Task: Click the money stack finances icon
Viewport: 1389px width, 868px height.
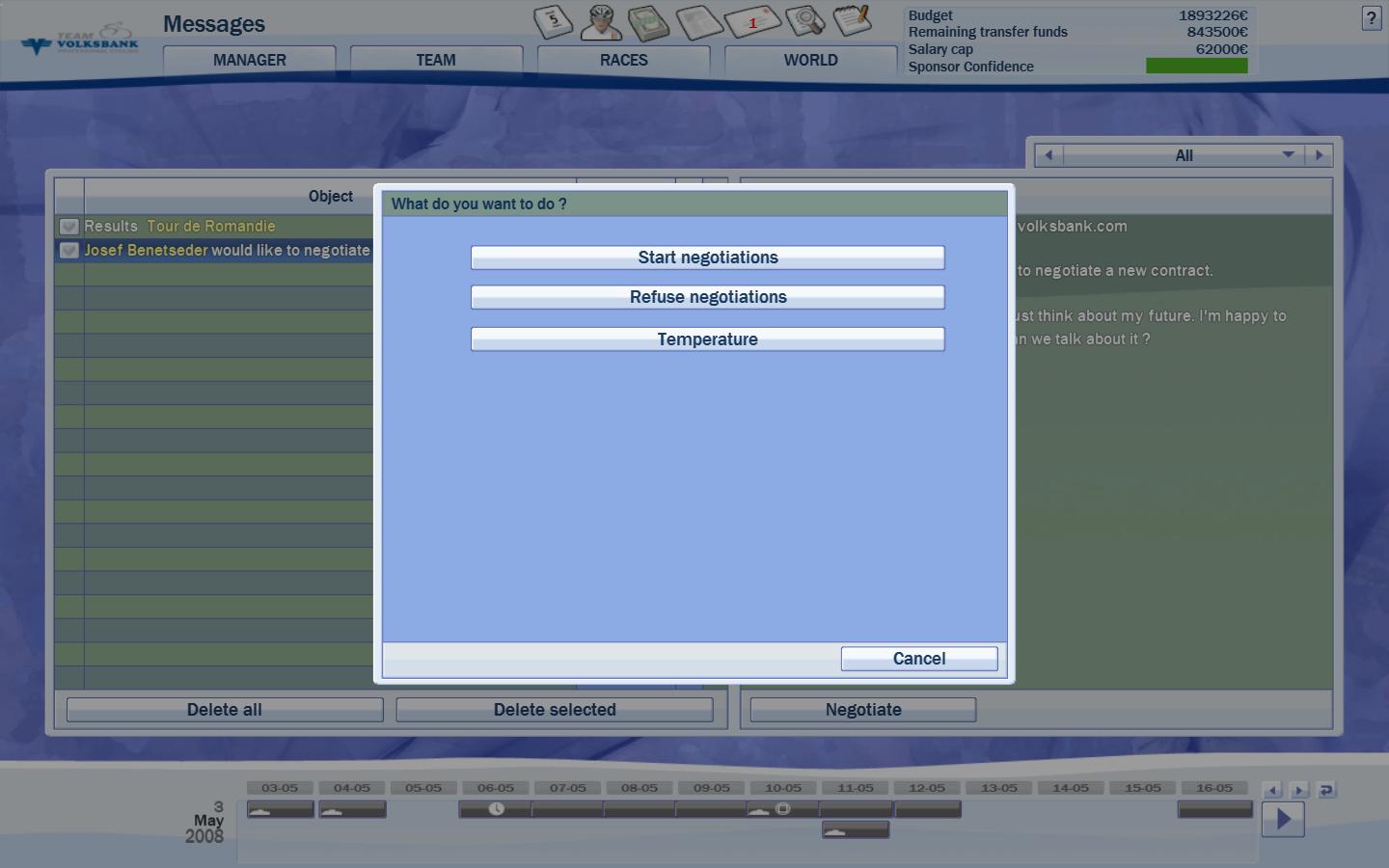Action: pos(648,22)
